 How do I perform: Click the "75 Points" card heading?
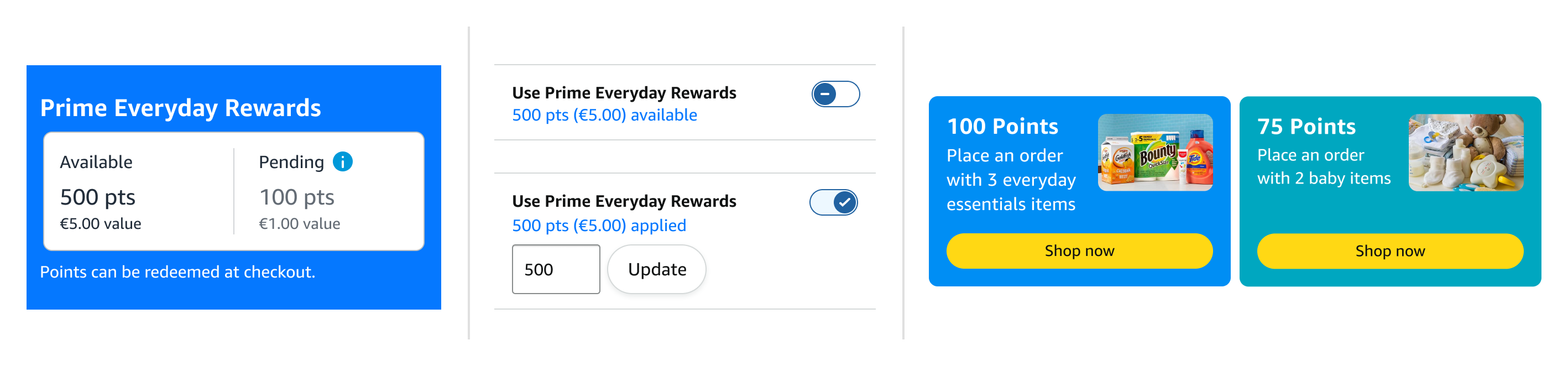point(1306,127)
